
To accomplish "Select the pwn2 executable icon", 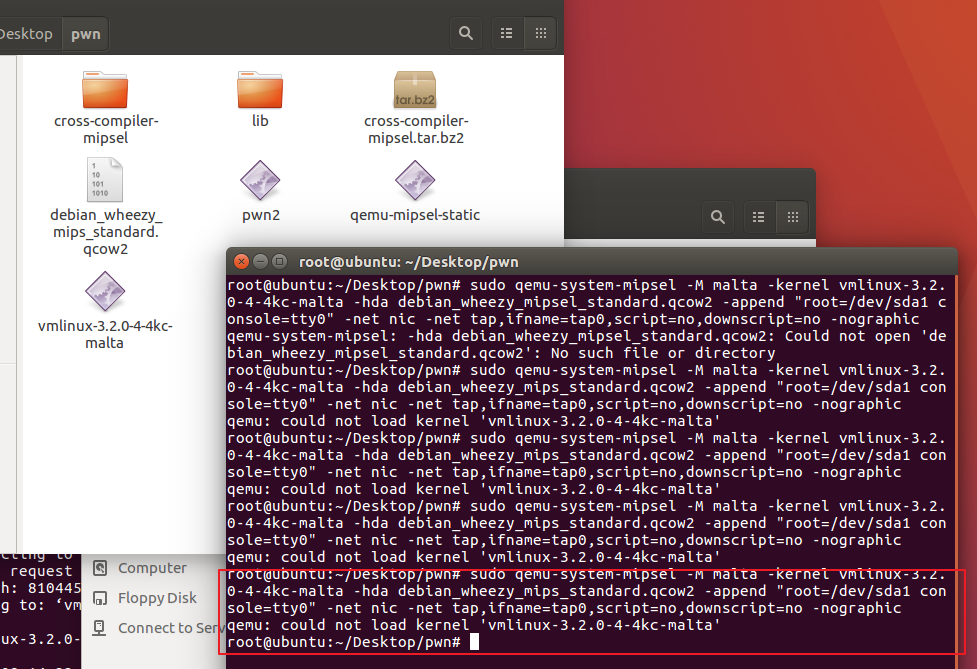I will (x=260, y=181).
